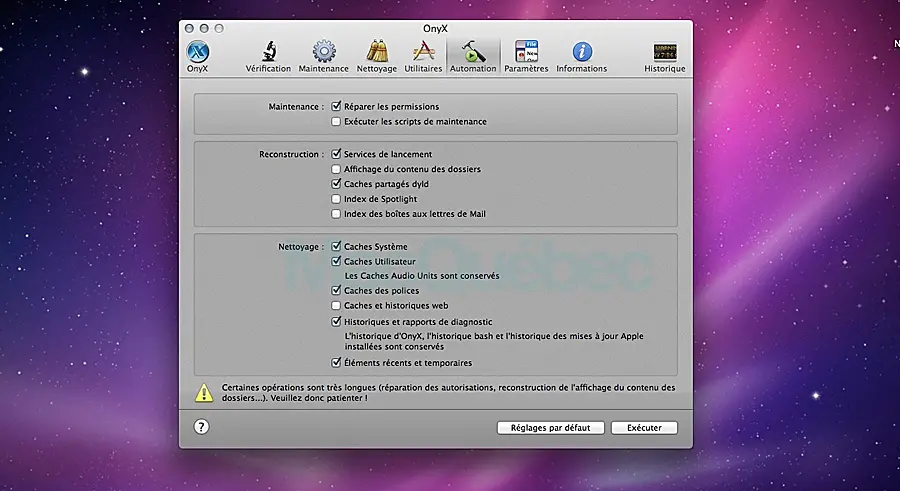Open the Maintenance gear icon
This screenshot has height=491, width=900.
[323, 56]
